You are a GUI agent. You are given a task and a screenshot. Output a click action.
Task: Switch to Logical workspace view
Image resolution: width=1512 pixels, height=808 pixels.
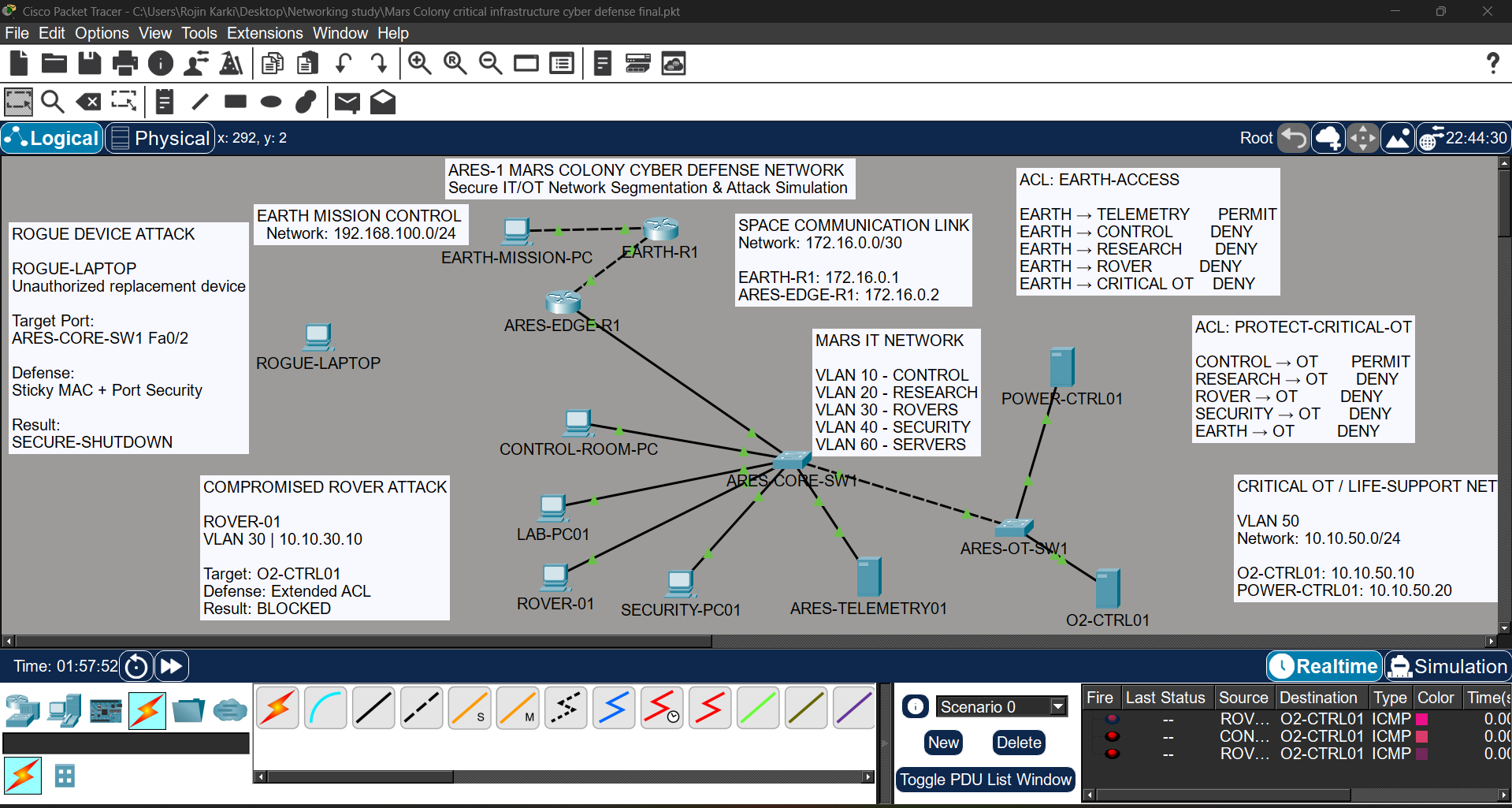tap(52, 138)
